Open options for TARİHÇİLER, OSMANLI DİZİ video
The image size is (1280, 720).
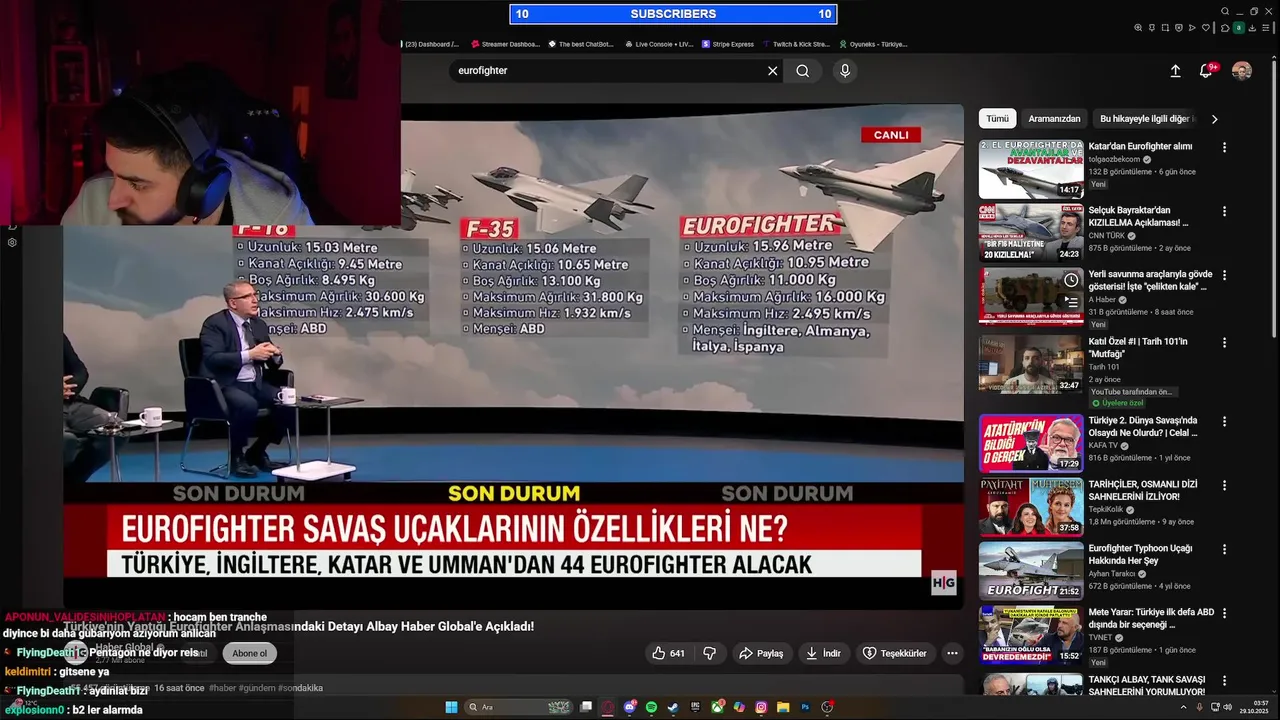click(x=1224, y=485)
